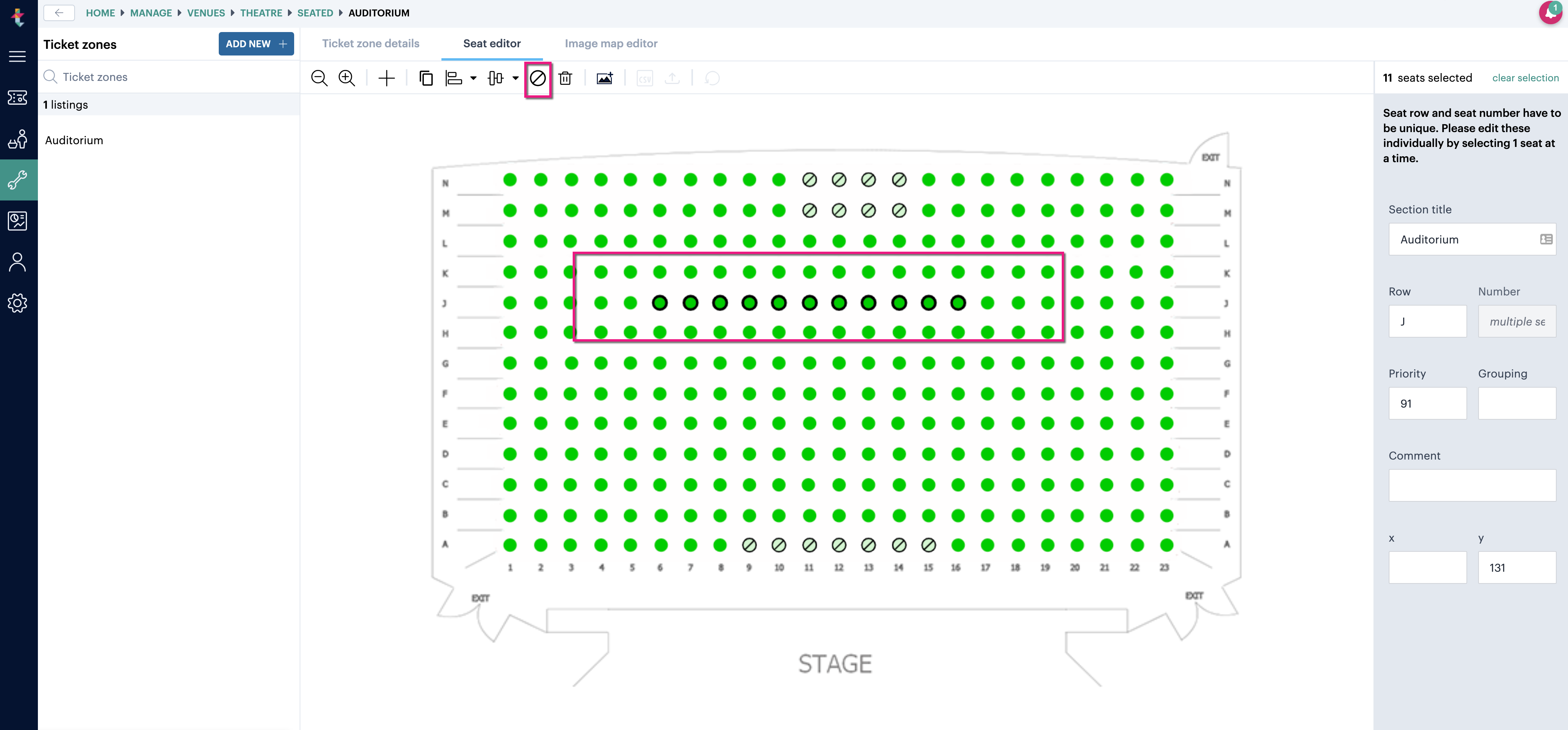Screen dimensions: 1568x730
Task: Click the zoom out magnifier icon
Action: 319,78
